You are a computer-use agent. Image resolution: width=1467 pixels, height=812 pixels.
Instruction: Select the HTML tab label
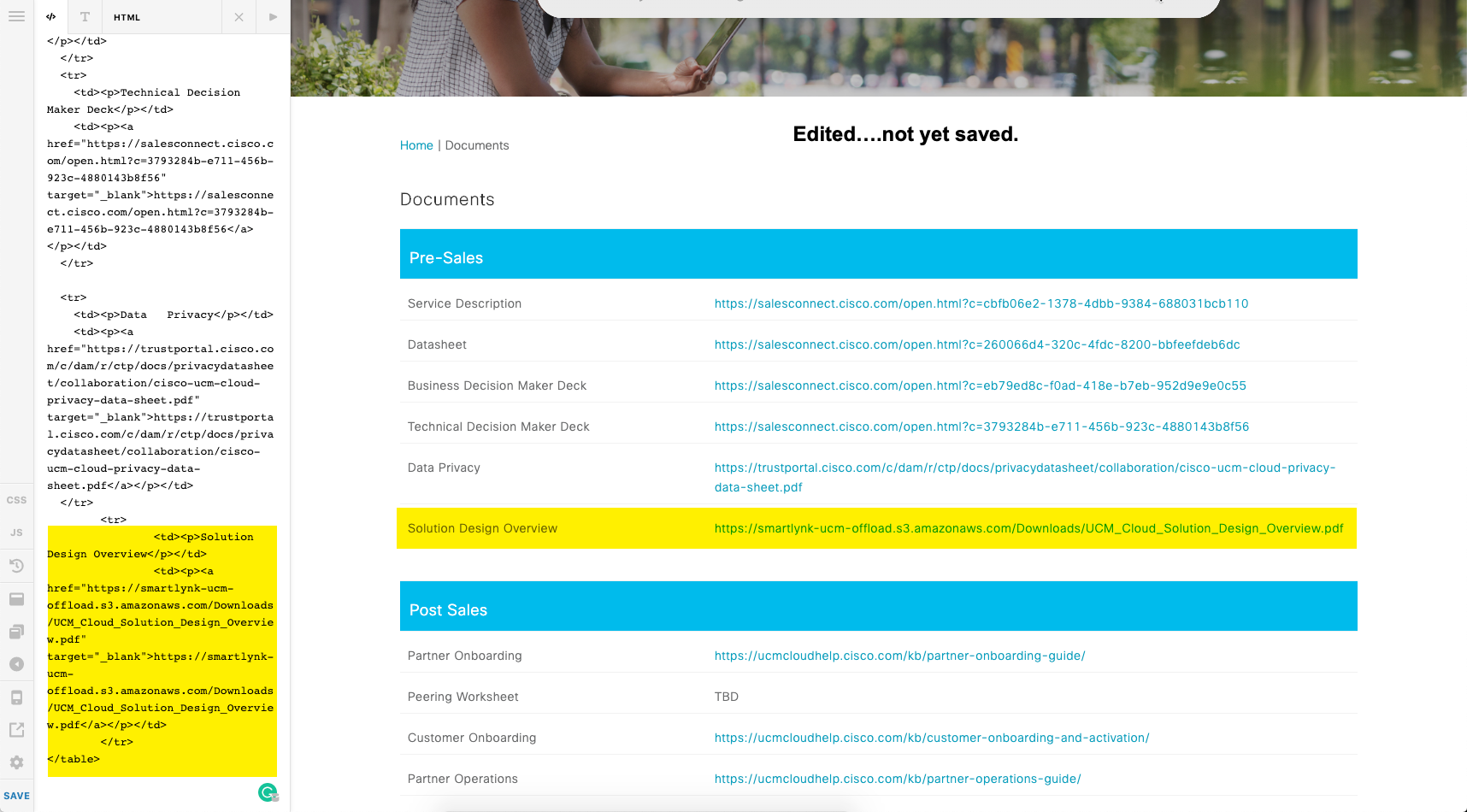click(x=127, y=17)
